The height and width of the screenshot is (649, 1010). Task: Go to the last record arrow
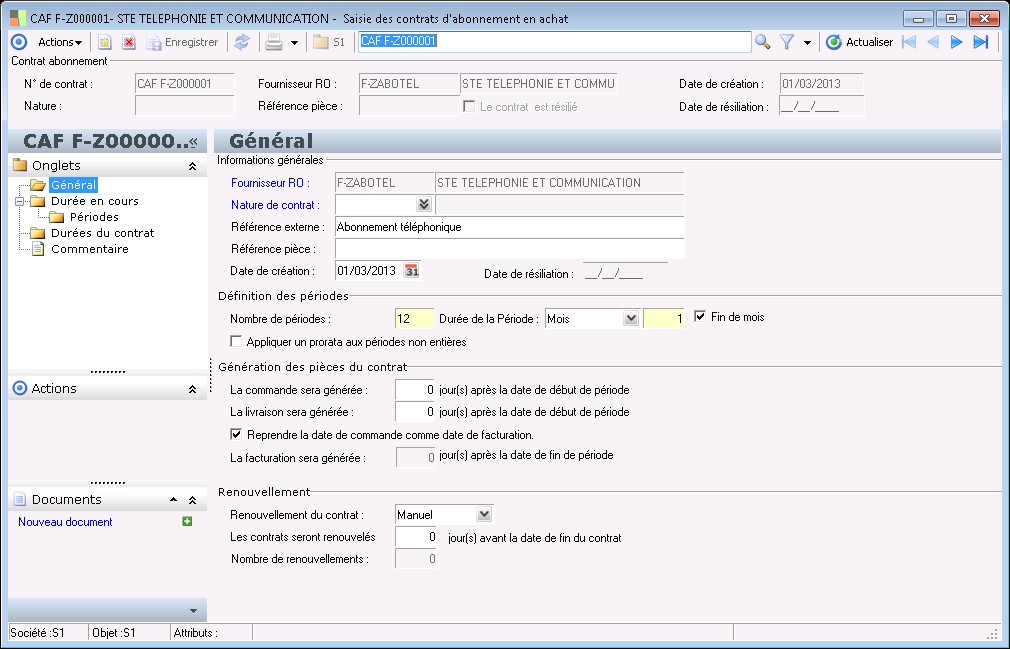tap(981, 42)
